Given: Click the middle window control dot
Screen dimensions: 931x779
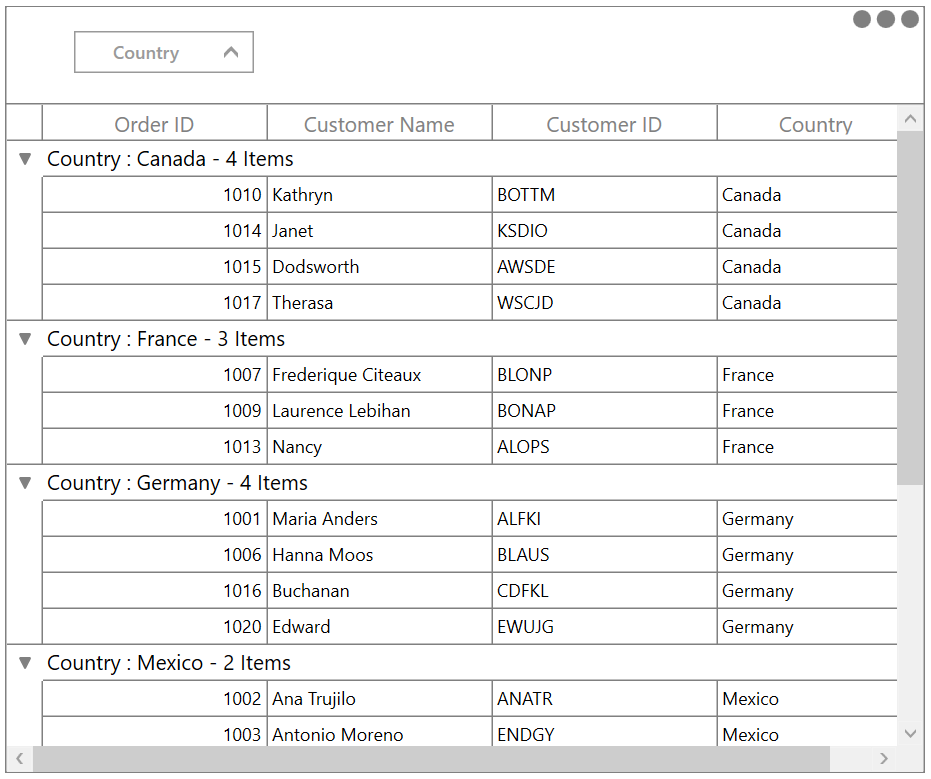Looking at the screenshot, I should [885, 18].
